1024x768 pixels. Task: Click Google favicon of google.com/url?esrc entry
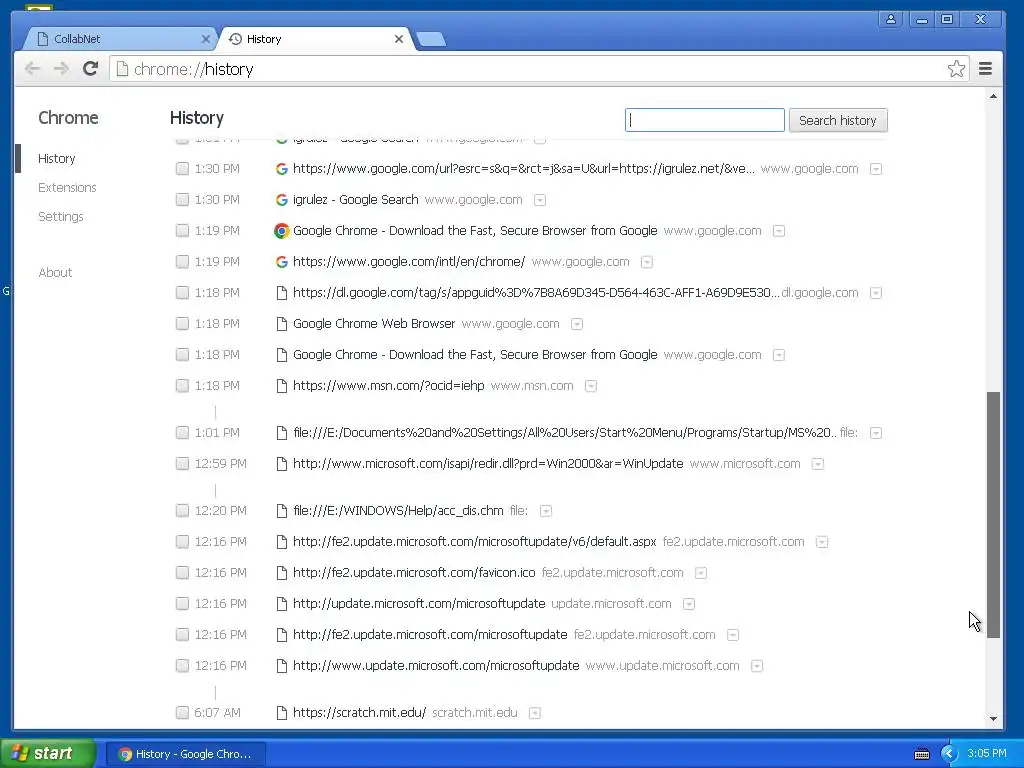pyautogui.click(x=281, y=169)
